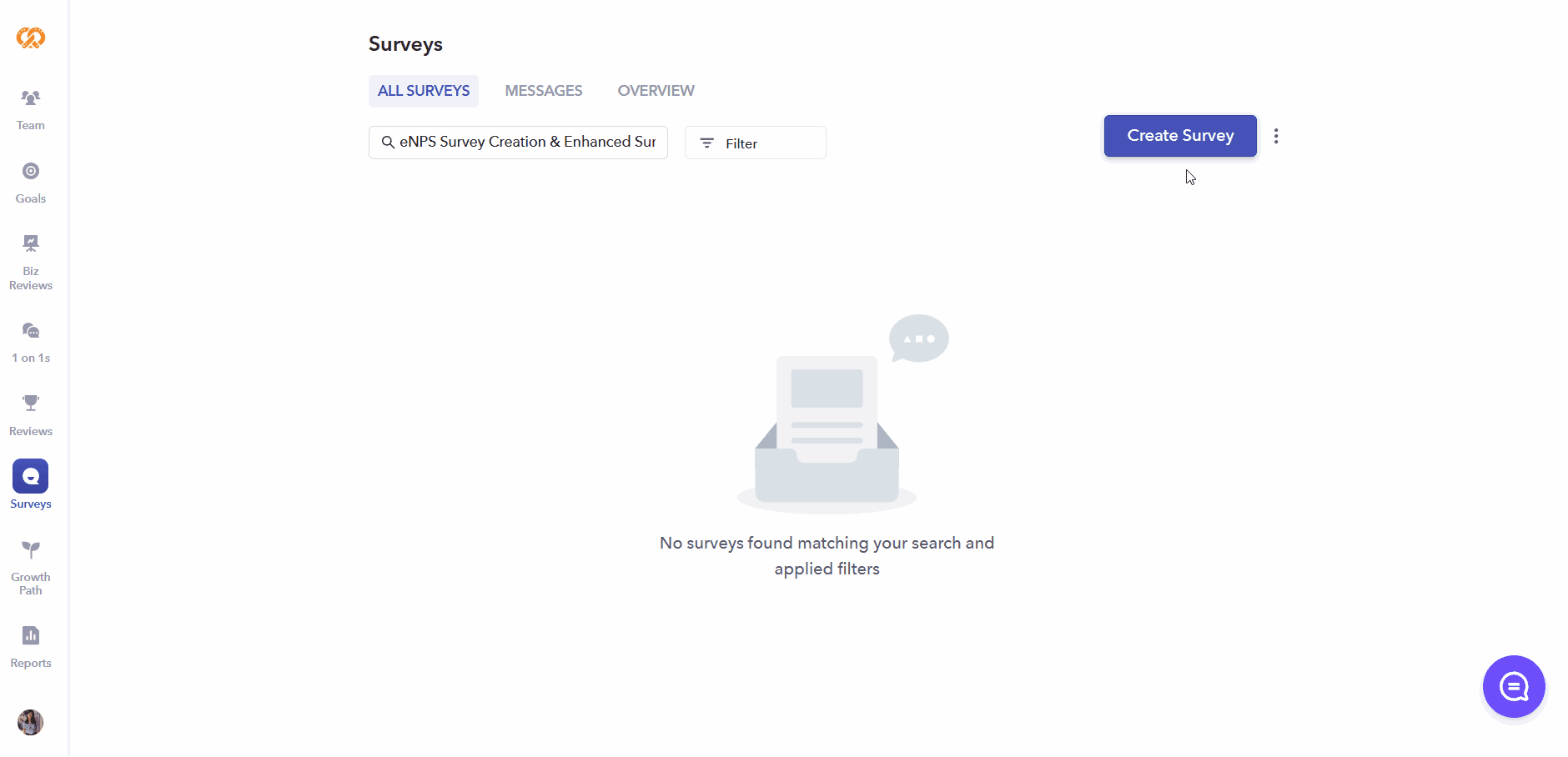Go to Goals in the sidebar
This screenshot has width=1568, height=757.
tap(31, 183)
